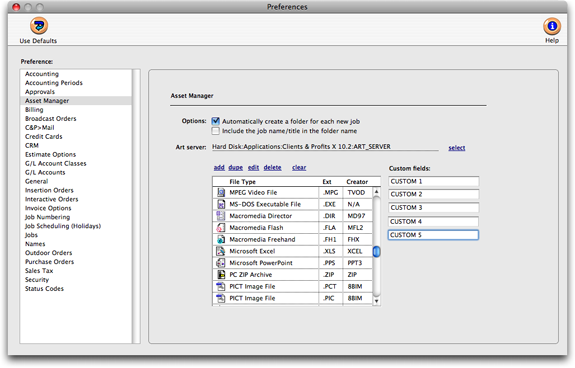575x368 pixels.
Task: Click the Art server path field
Action: (325, 147)
